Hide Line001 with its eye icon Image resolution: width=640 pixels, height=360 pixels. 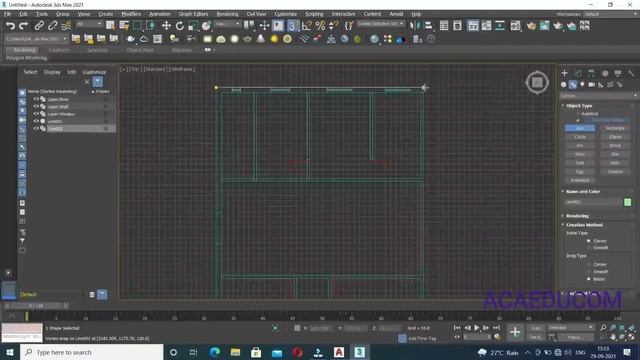click(36, 121)
